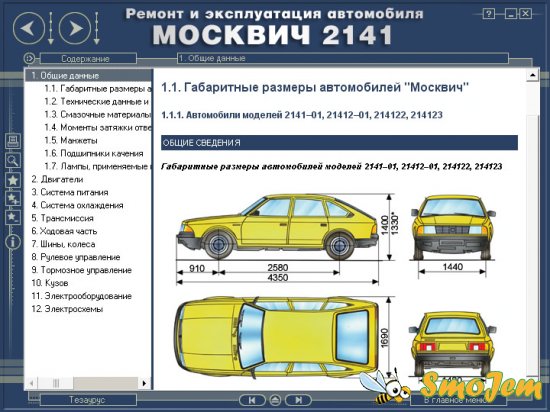Click the content pane scroll-up arrow
This screenshot has width=550, height=412.
click(x=533, y=75)
